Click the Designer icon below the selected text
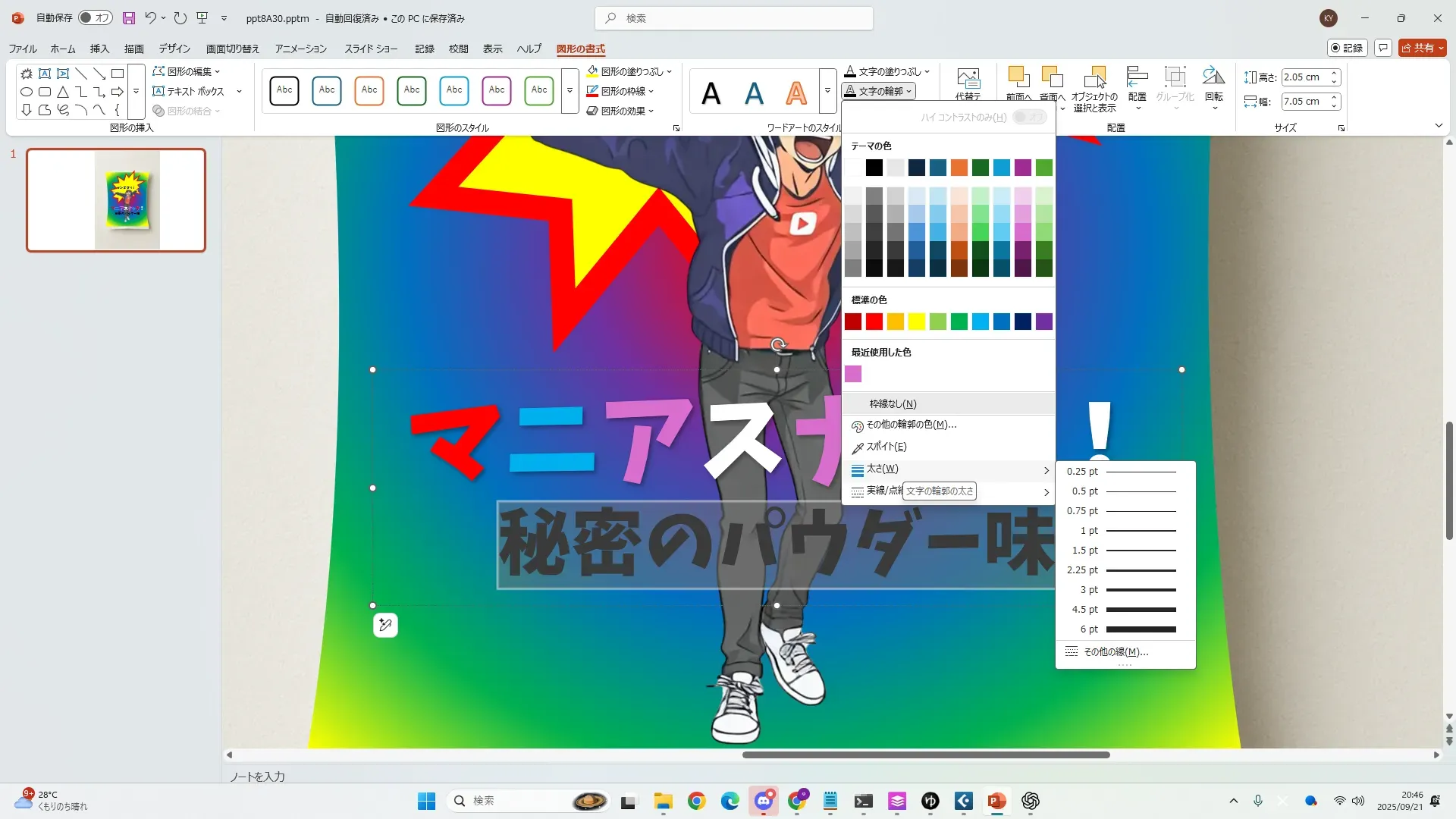1456x819 pixels. click(x=385, y=625)
